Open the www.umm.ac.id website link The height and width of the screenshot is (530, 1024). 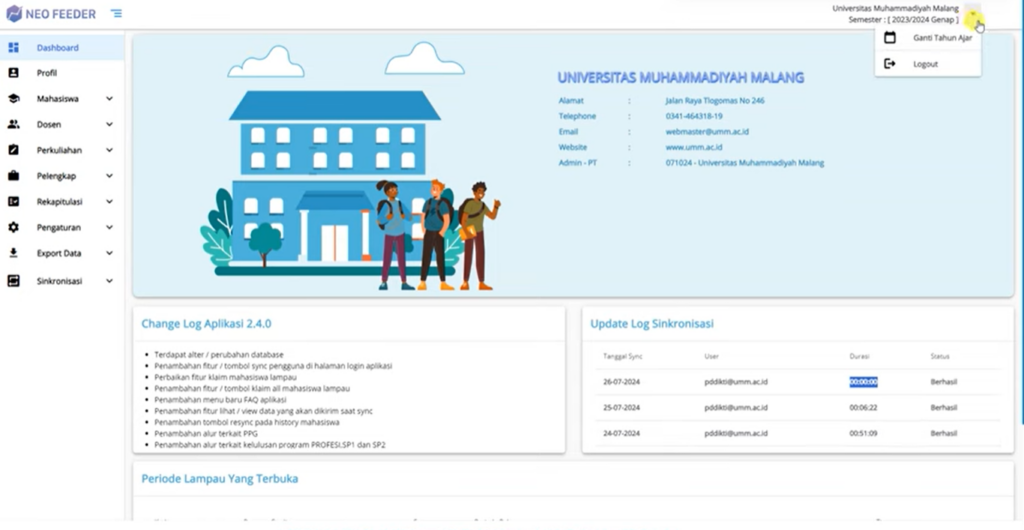[x=693, y=147]
